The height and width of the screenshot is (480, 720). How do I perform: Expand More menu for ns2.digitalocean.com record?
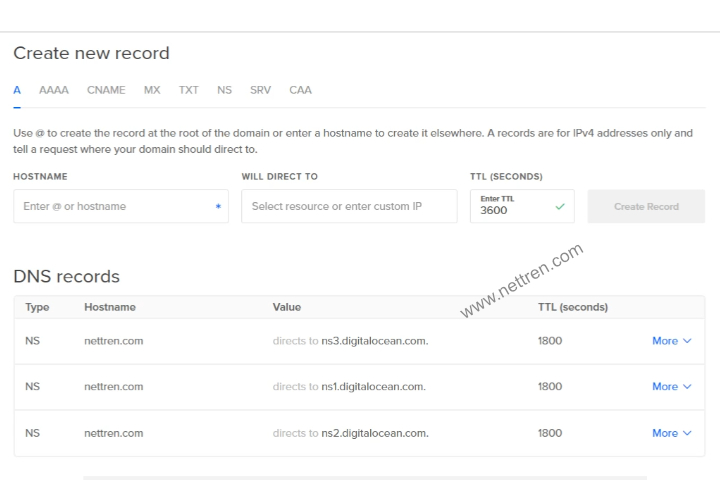pos(671,433)
